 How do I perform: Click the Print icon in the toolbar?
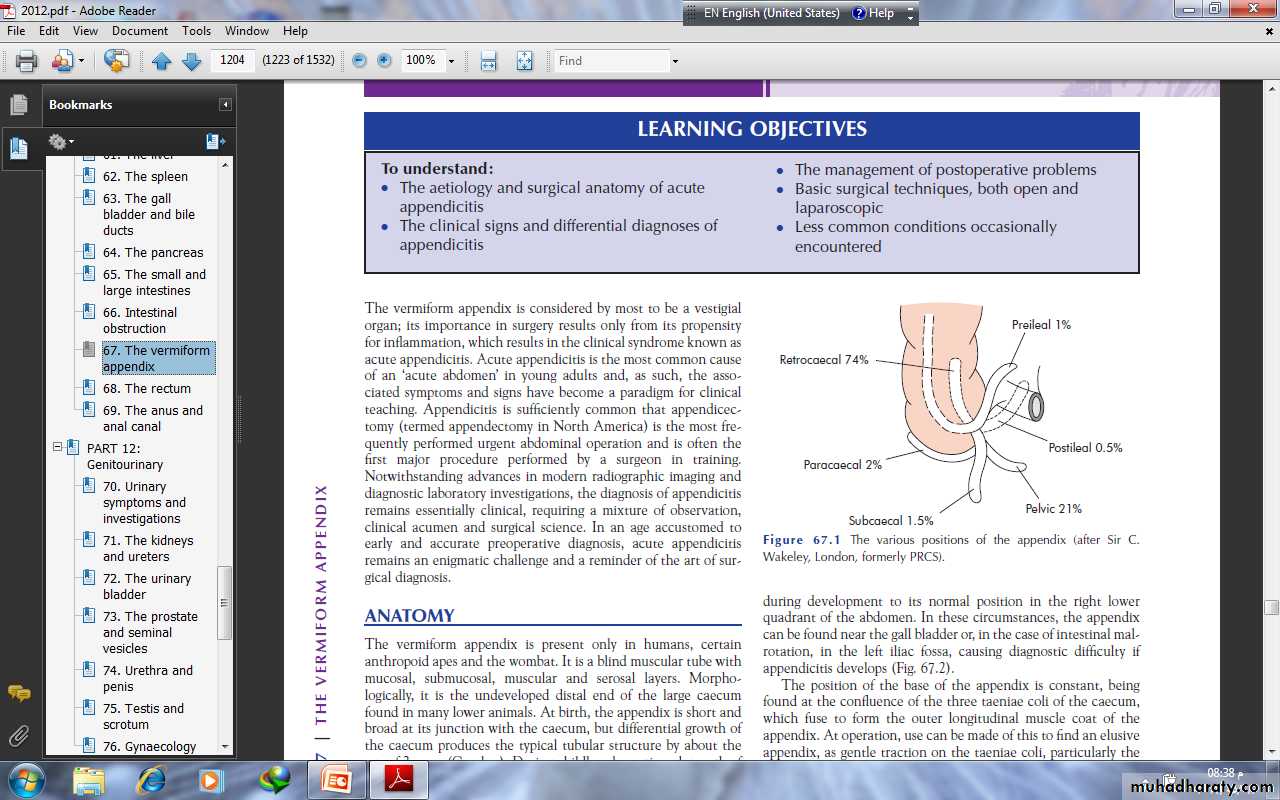27,61
